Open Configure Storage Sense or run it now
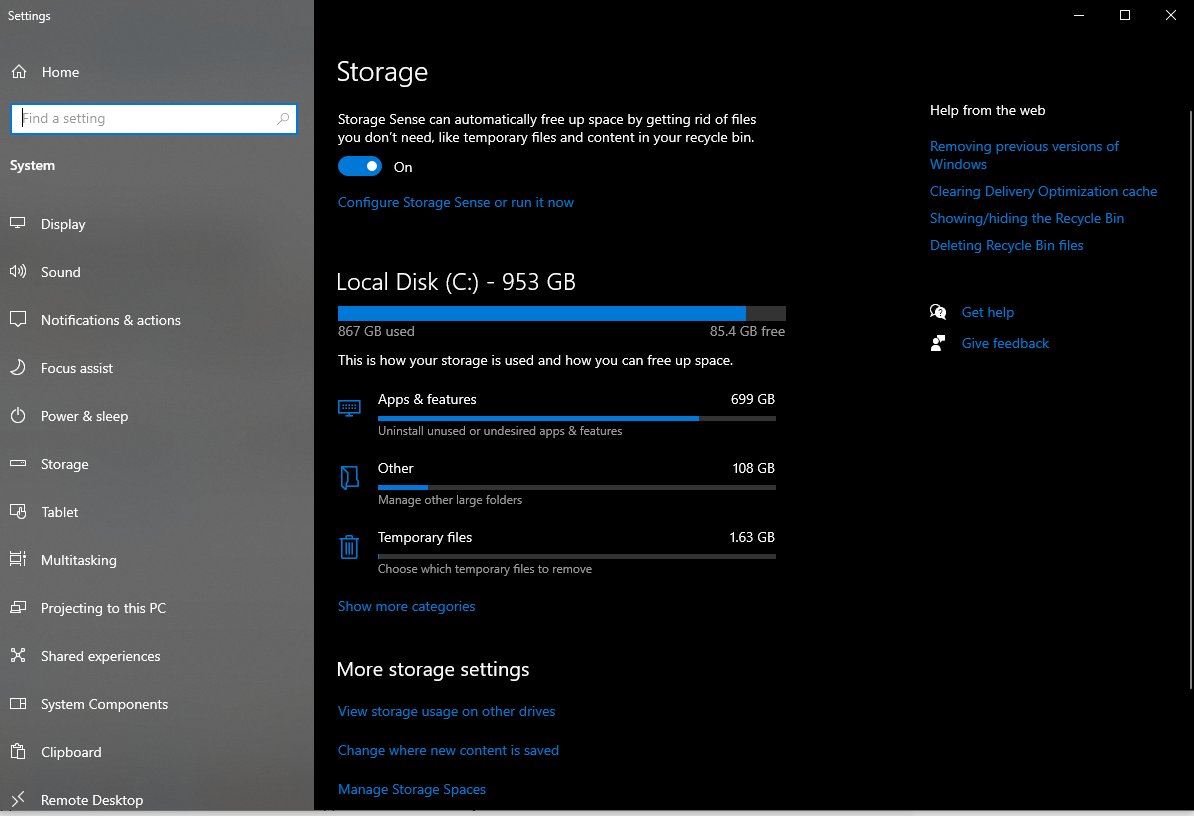 click(x=456, y=202)
